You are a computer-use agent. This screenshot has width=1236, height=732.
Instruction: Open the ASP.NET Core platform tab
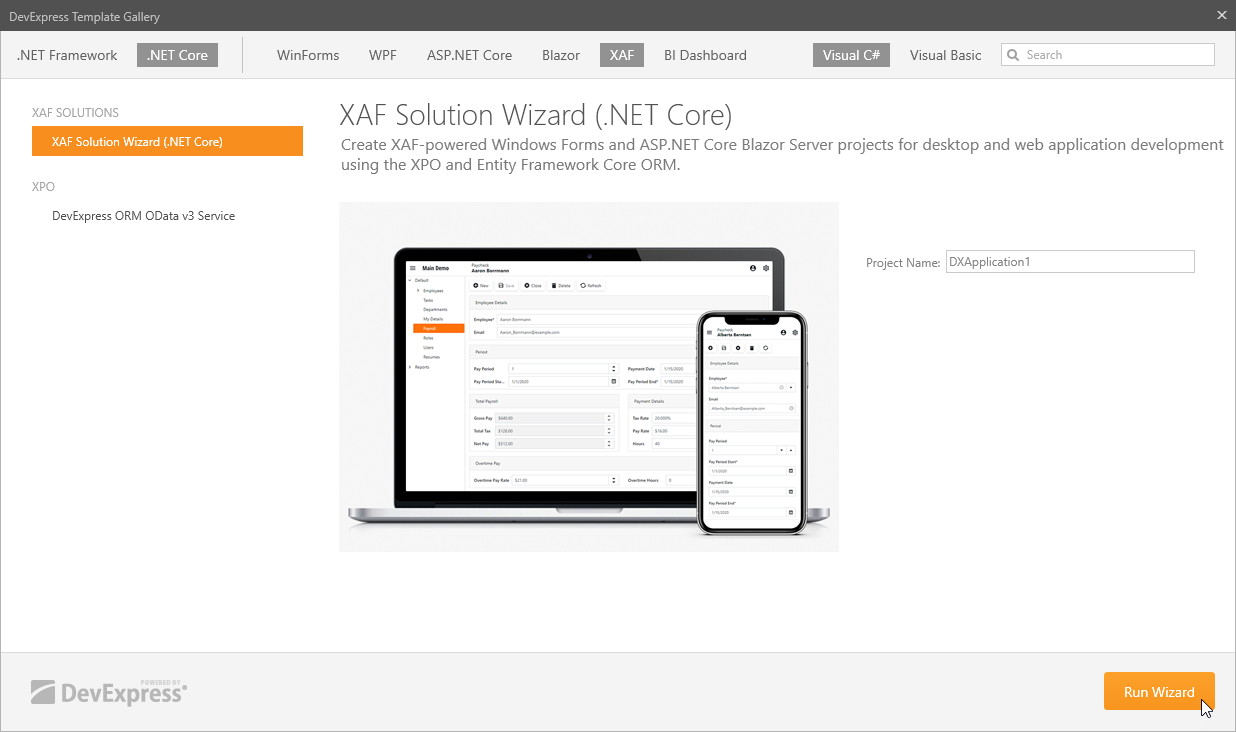coord(469,55)
